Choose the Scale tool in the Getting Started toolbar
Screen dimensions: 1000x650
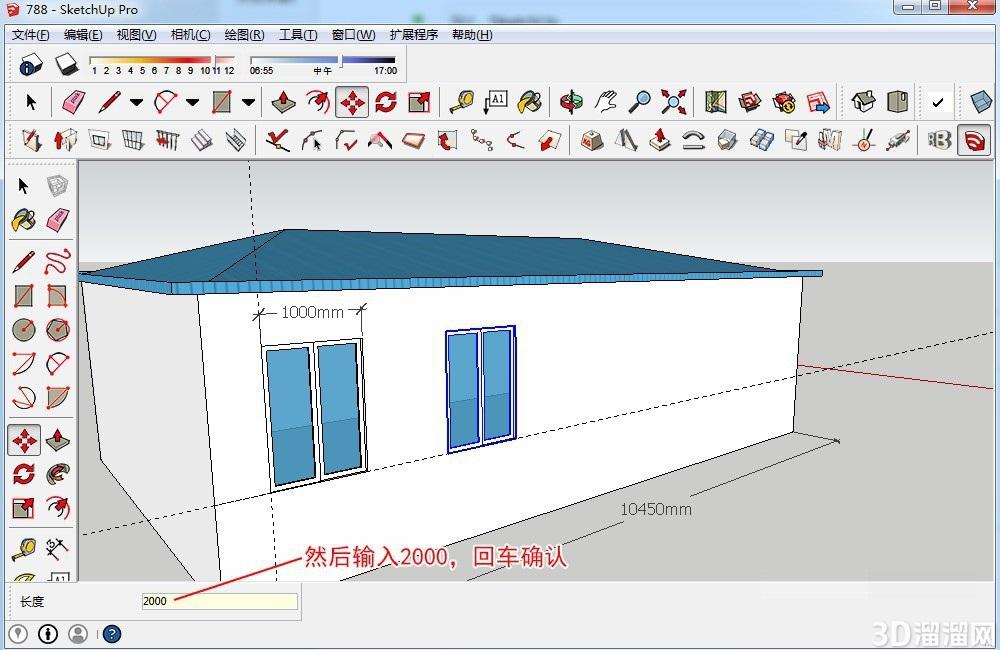tap(419, 102)
